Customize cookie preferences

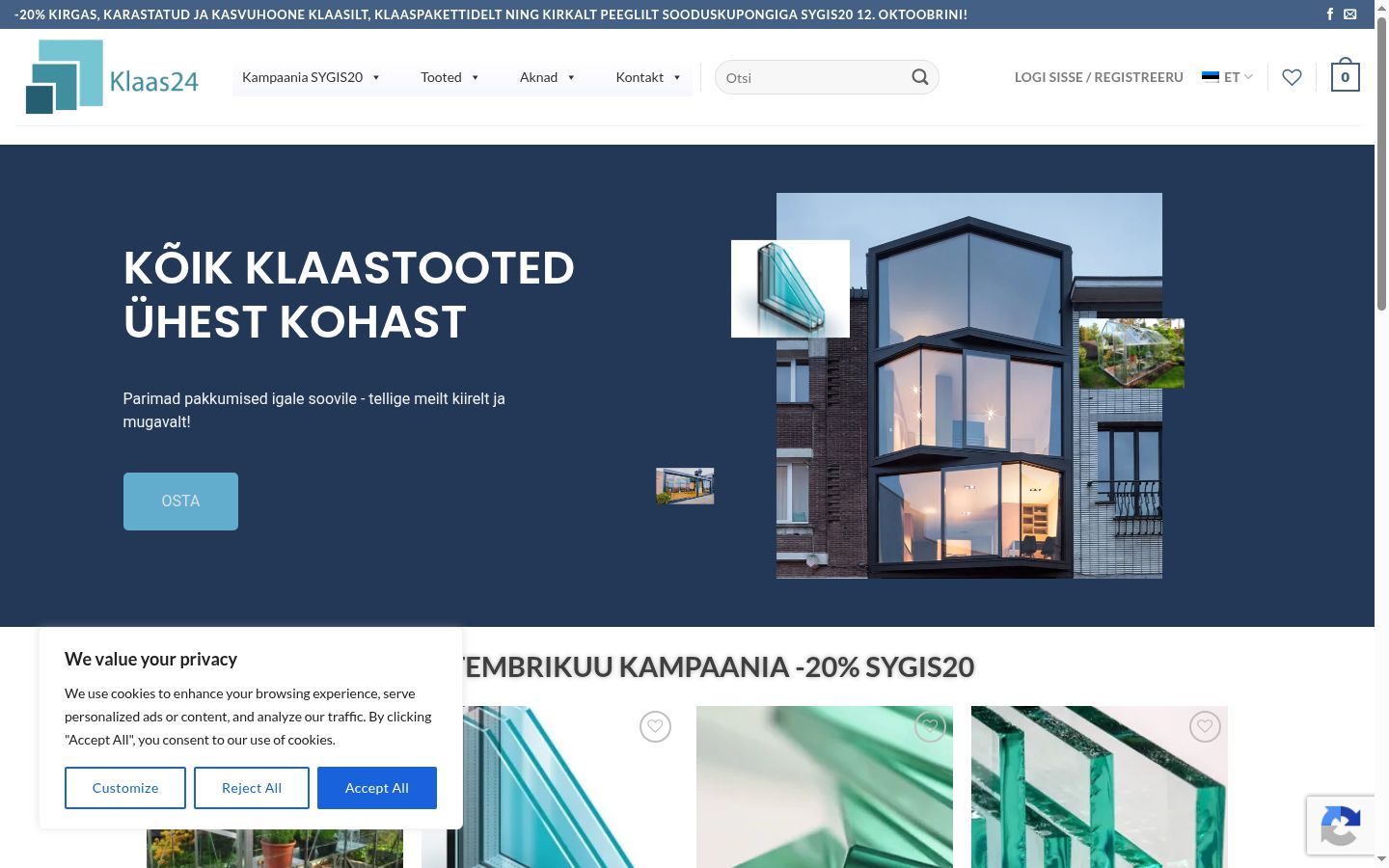pyautogui.click(x=125, y=788)
